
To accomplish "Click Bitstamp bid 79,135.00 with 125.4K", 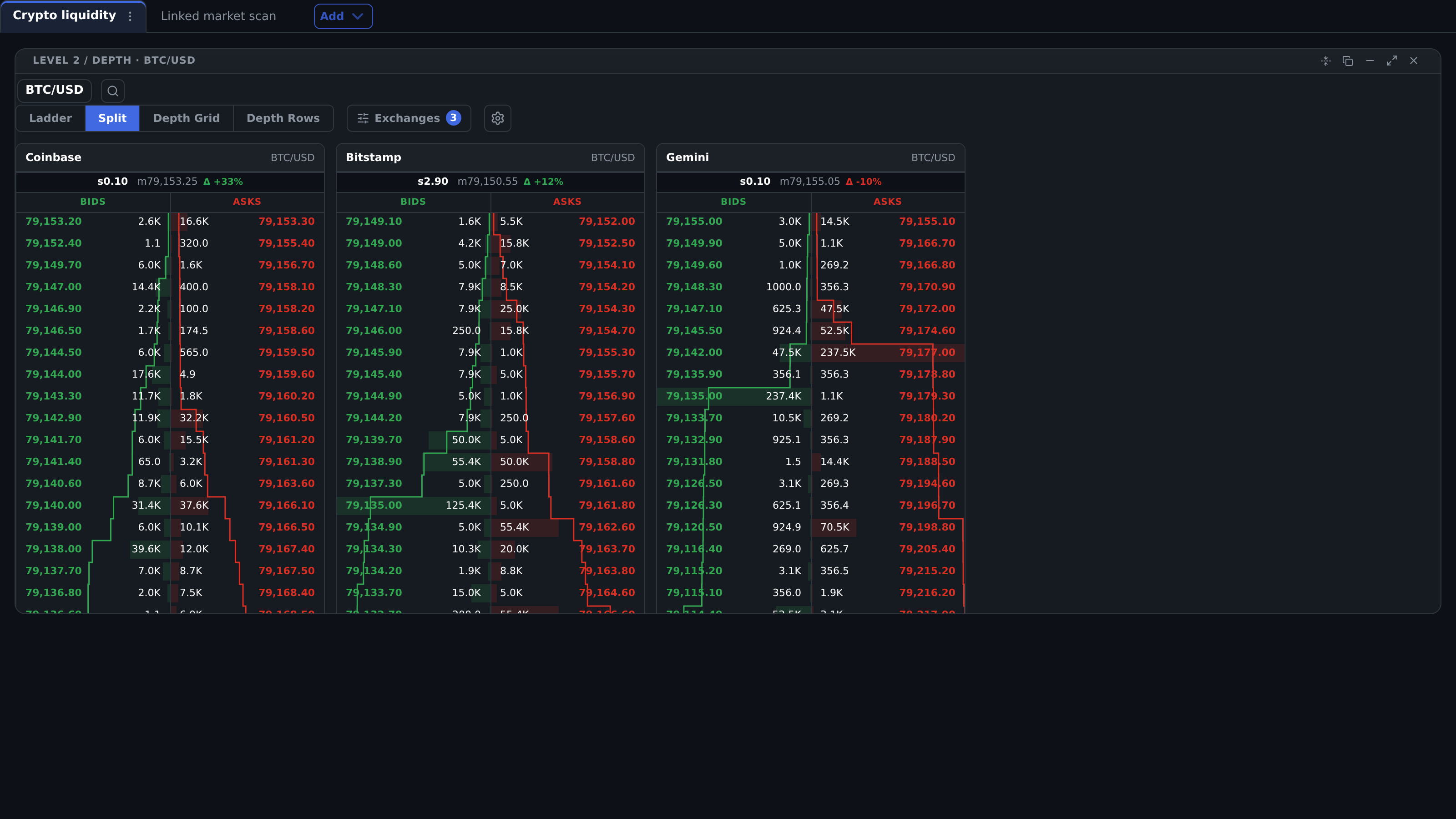I will tap(414, 506).
